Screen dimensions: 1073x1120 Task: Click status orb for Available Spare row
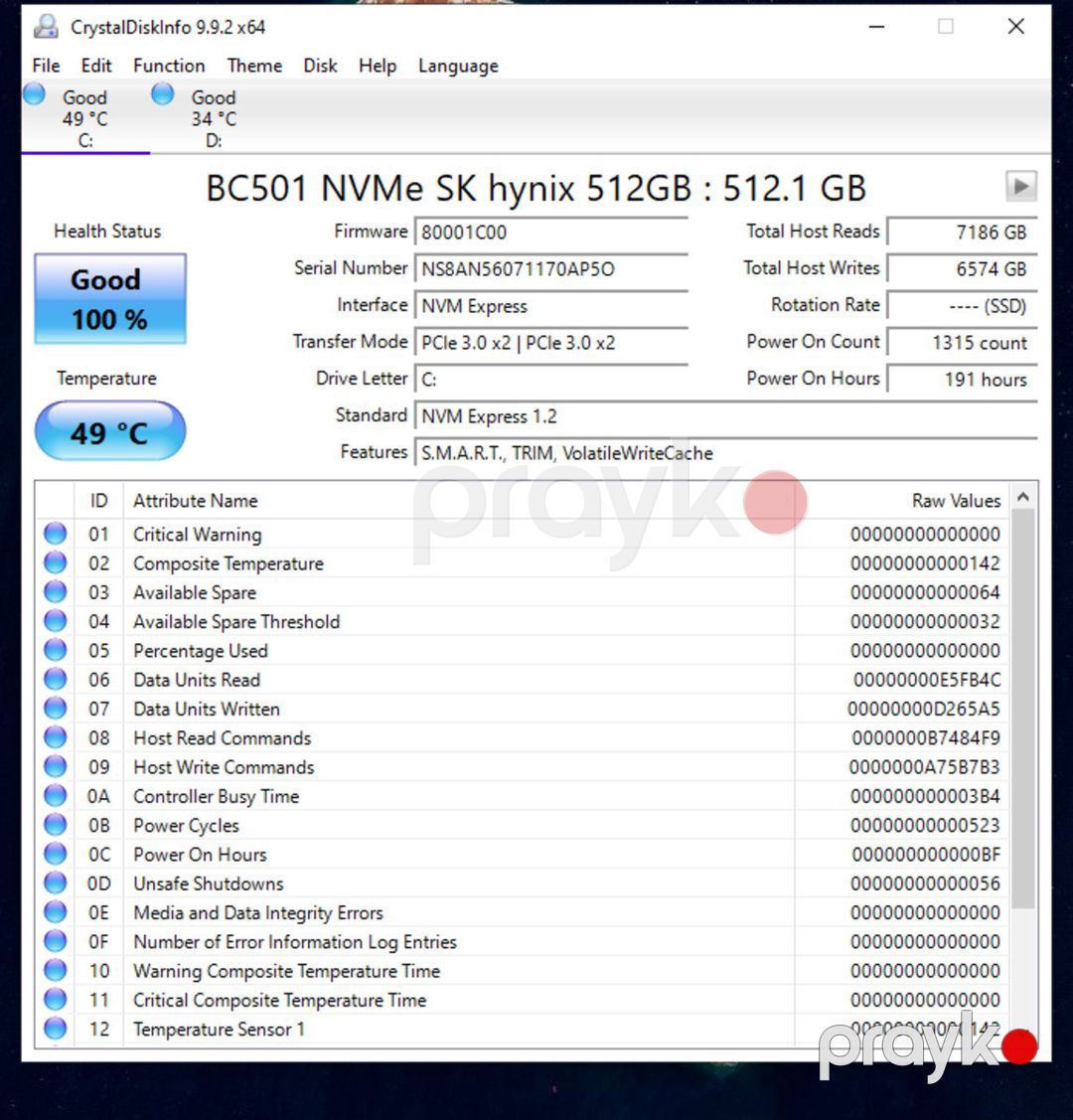(x=55, y=592)
